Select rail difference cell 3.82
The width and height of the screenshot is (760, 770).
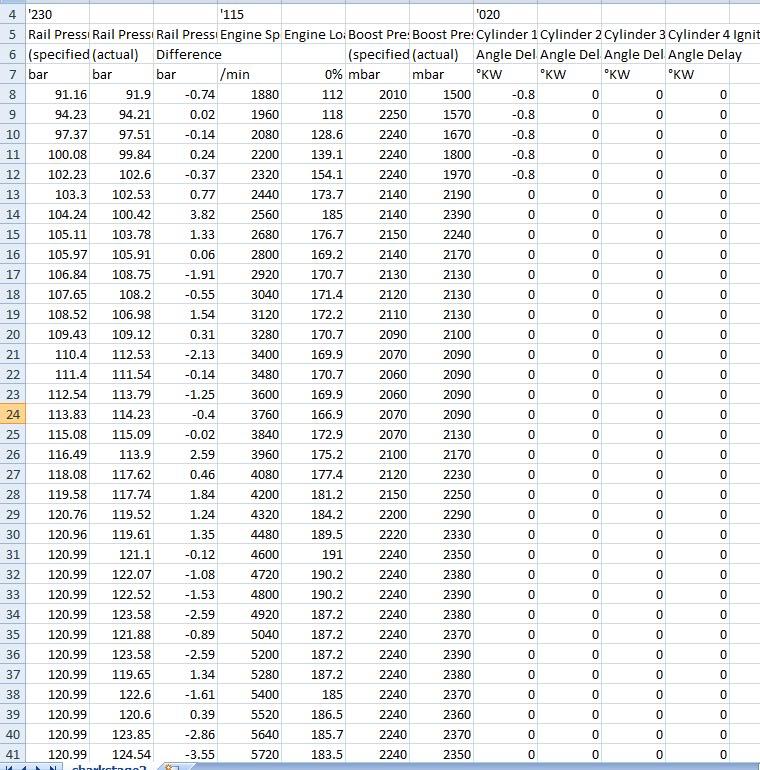click(186, 215)
